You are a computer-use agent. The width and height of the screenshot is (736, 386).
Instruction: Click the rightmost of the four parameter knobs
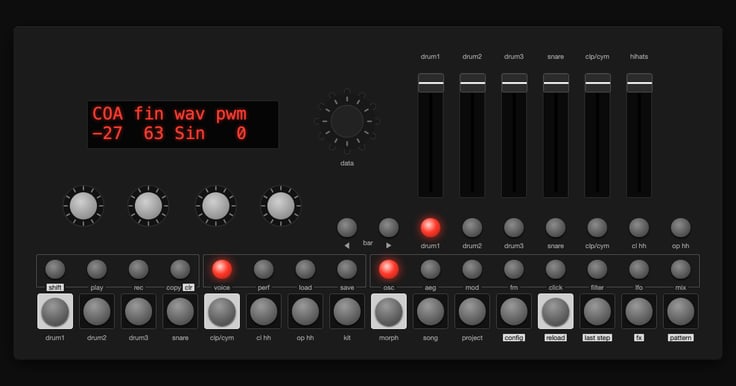pos(281,206)
